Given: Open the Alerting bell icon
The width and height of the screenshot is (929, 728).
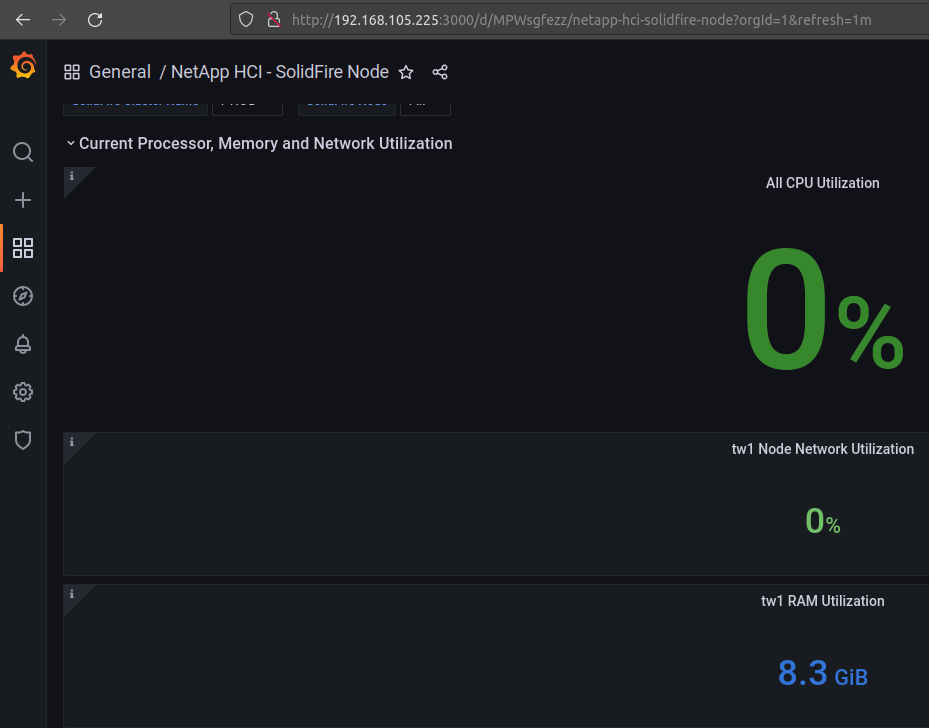Looking at the screenshot, I should click(23, 344).
